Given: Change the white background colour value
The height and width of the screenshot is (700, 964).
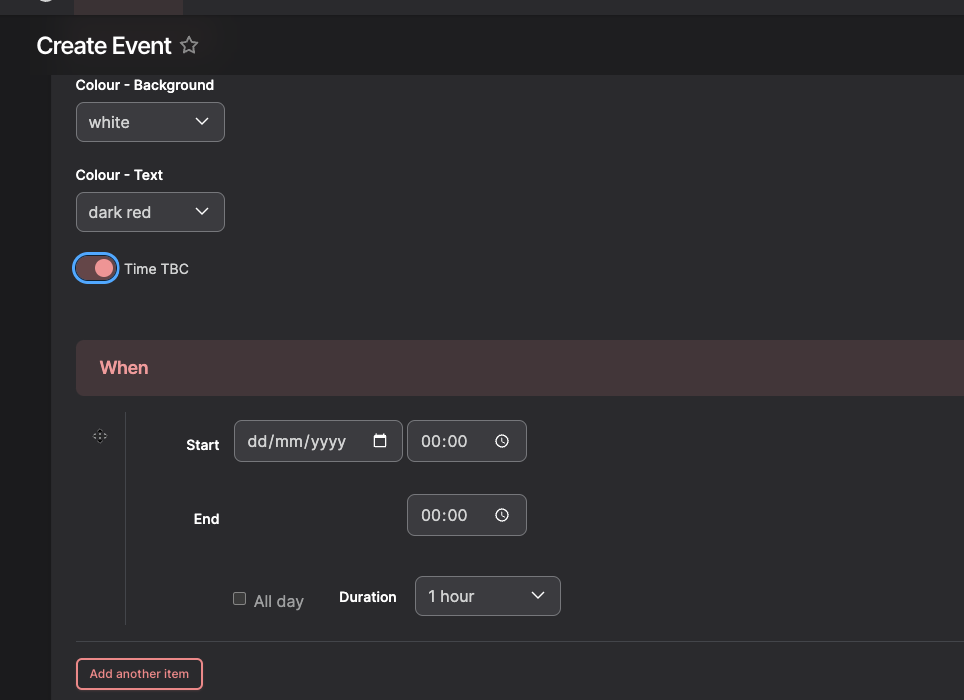Looking at the screenshot, I should pos(150,121).
